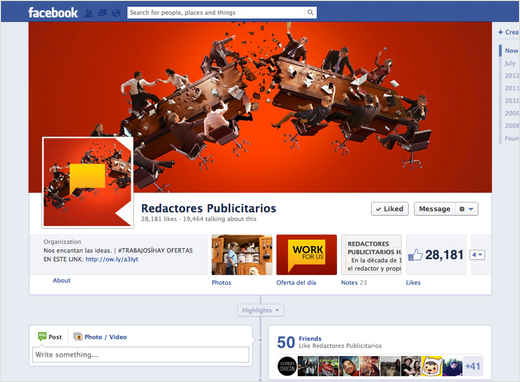Screen dimensions: 520x382
Task: Open the About link
Action: pyautogui.click(x=62, y=280)
